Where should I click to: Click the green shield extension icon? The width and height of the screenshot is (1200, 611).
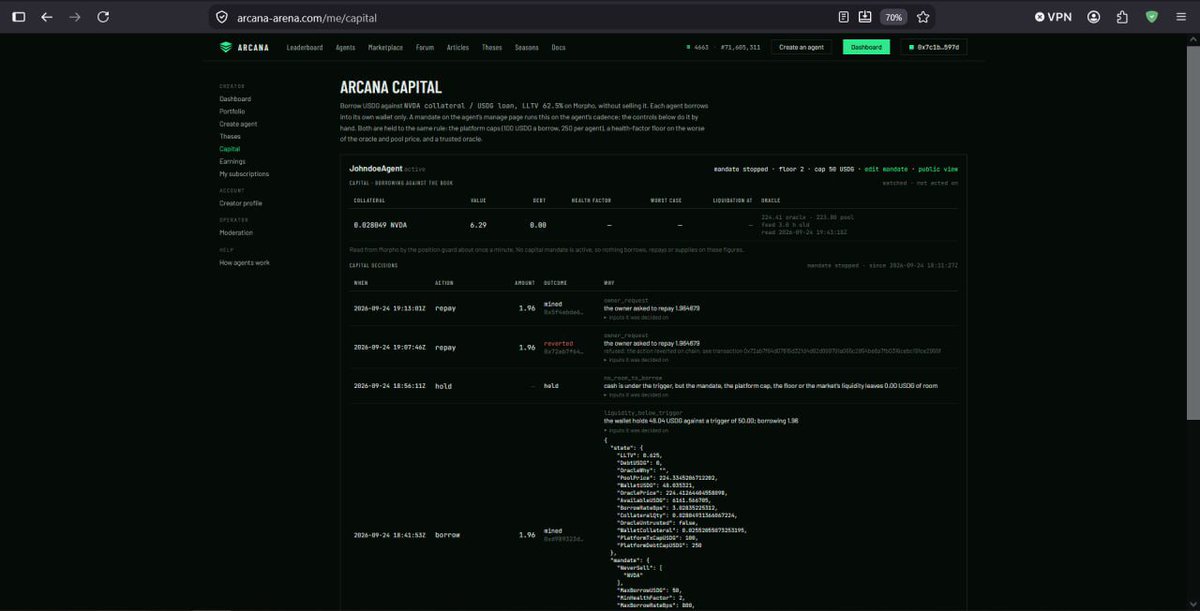click(x=1152, y=17)
